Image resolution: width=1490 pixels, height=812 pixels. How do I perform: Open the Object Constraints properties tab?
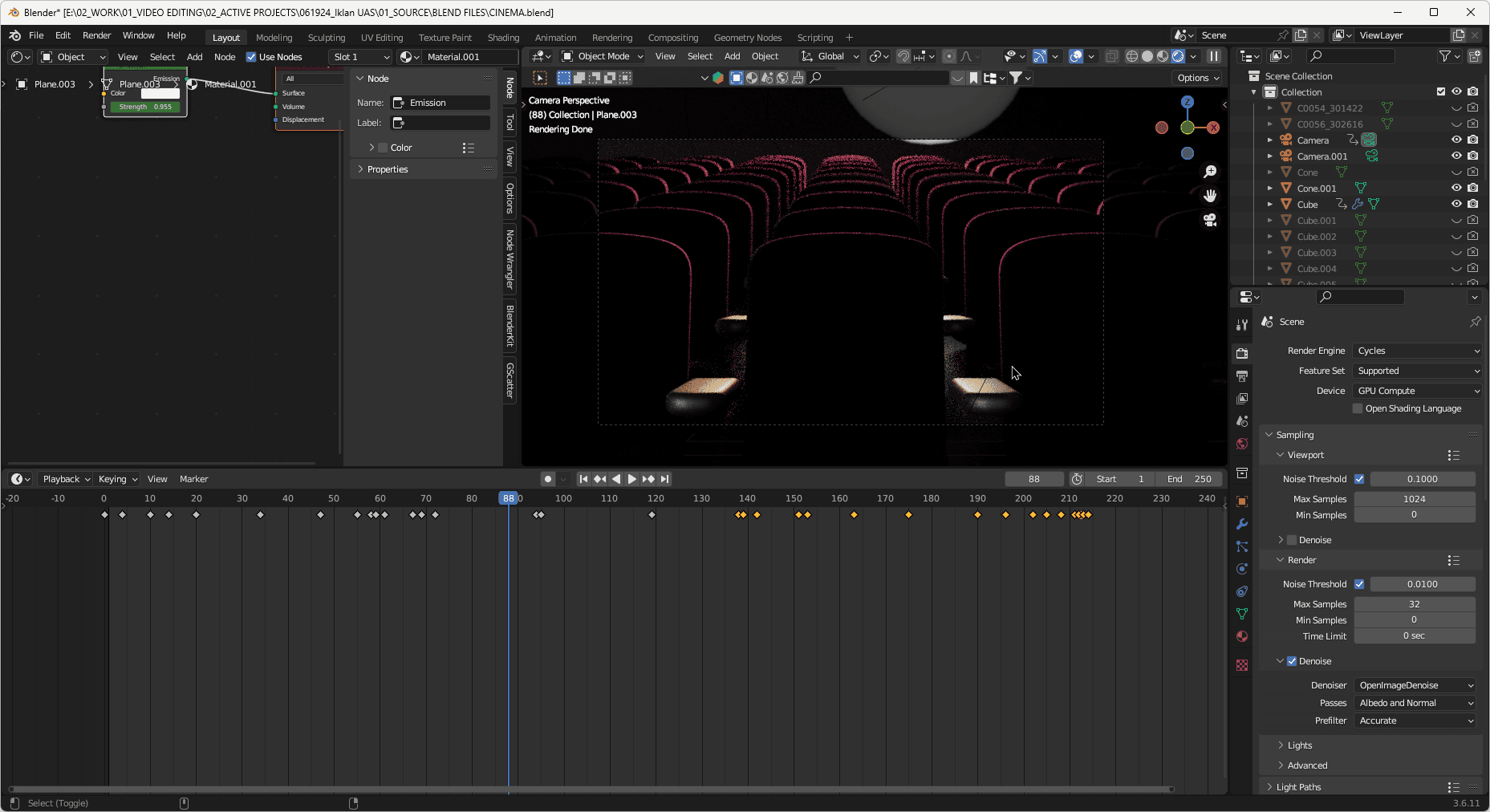[x=1242, y=591]
